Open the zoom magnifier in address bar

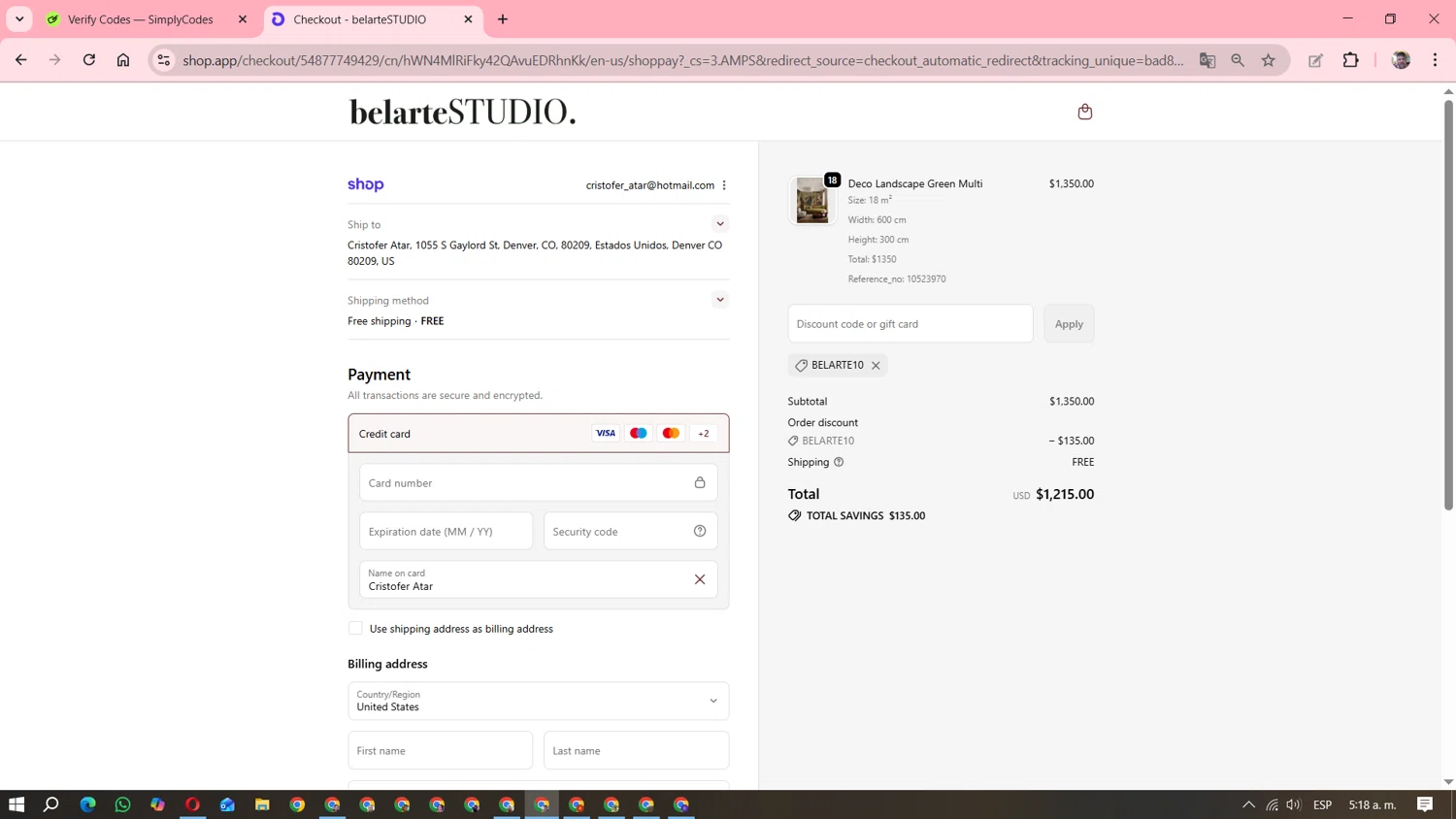[x=1238, y=60]
